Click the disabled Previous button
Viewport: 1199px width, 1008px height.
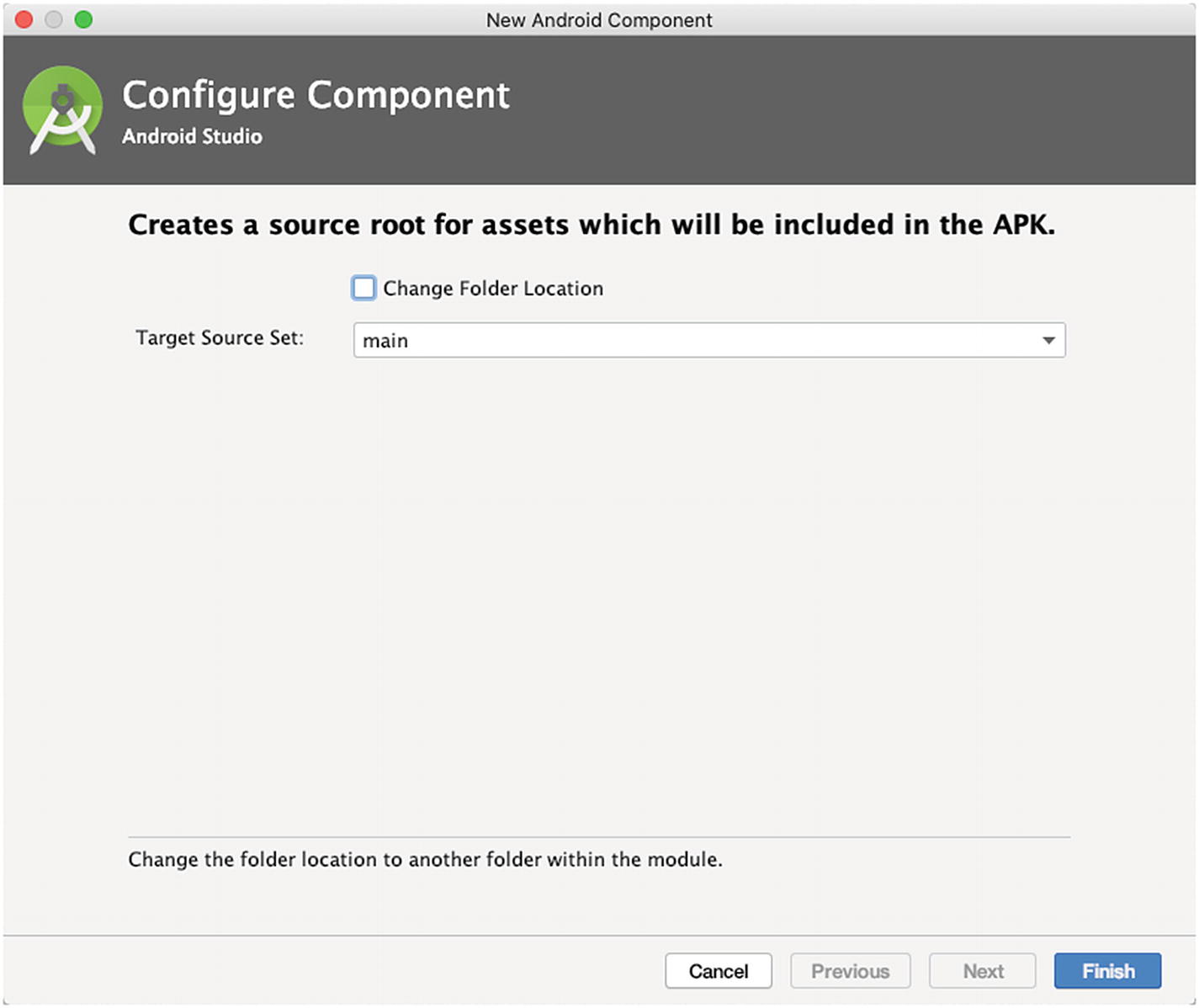pyautogui.click(x=850, y=971)
